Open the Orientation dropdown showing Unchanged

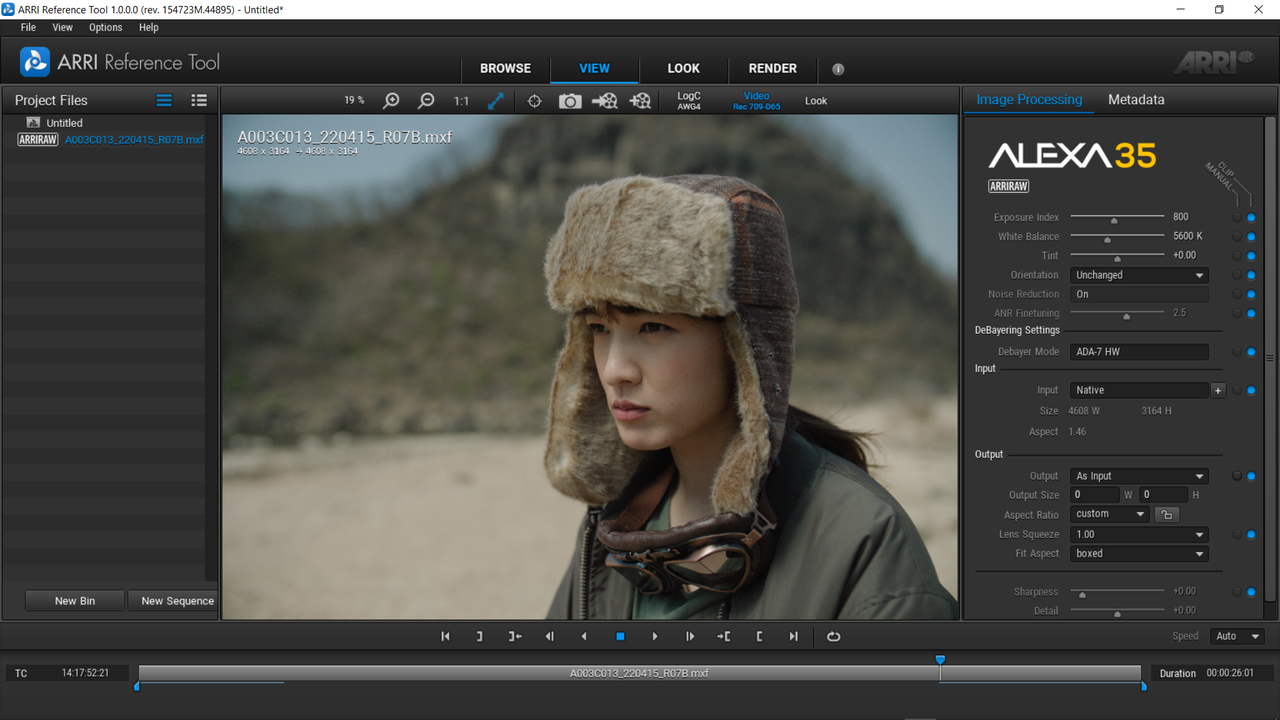1139,275
